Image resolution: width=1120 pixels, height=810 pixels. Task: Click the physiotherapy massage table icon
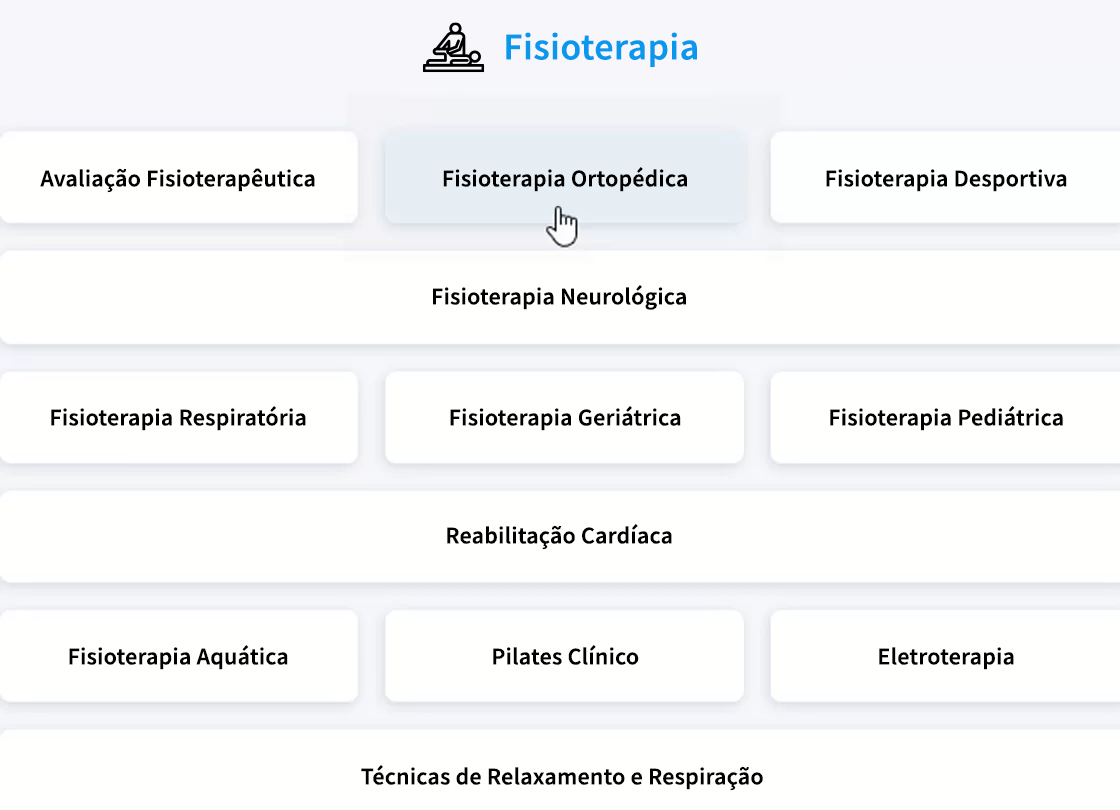pyautogui.click(x=453, y=47)
